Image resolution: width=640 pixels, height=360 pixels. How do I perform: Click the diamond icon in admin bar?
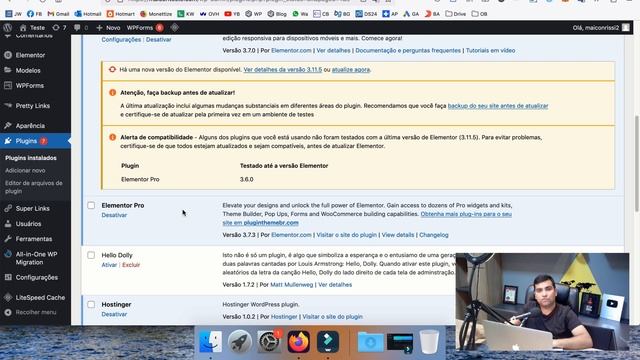tap(175, 28)
